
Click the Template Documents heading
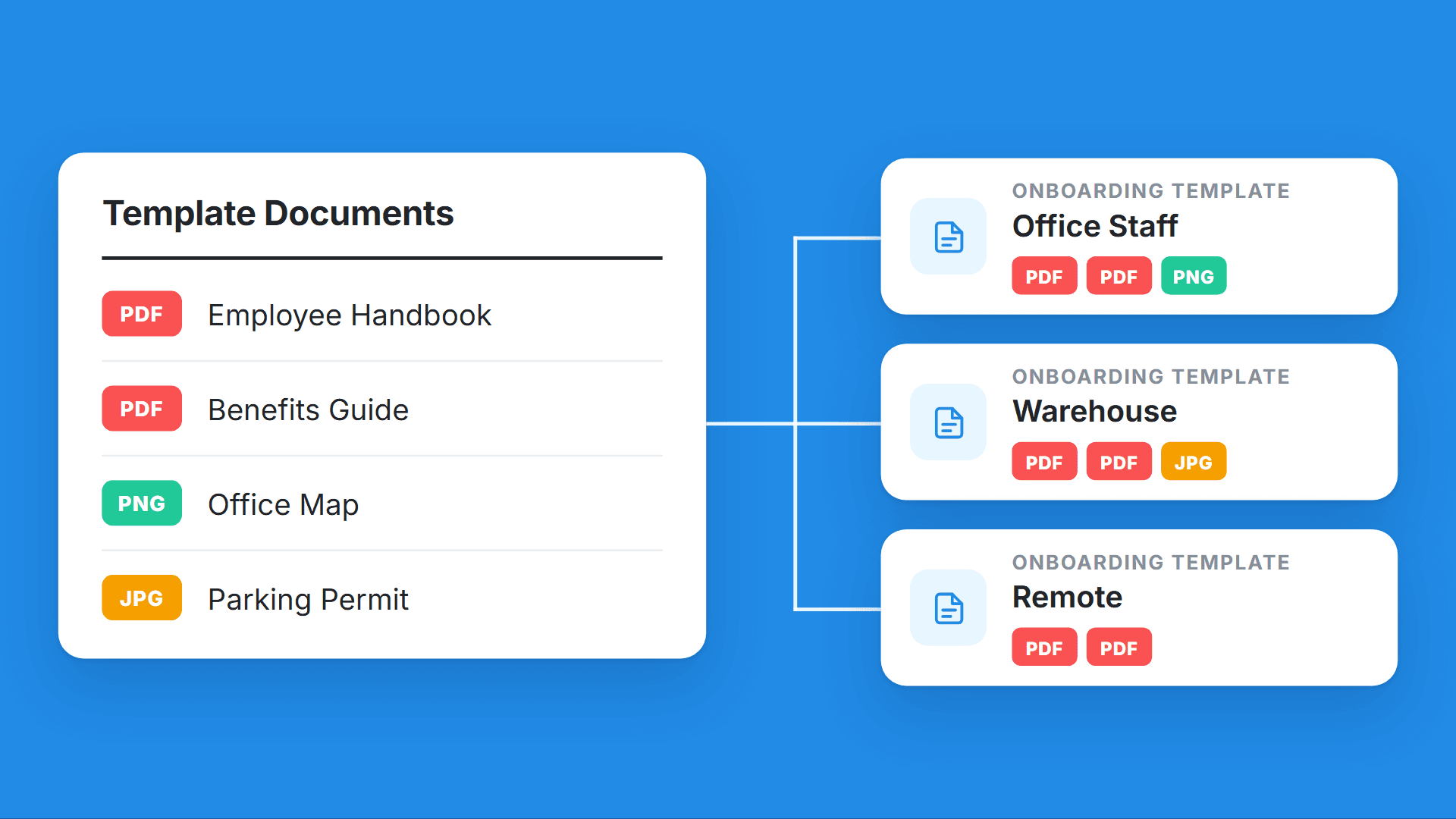(278, 214)
